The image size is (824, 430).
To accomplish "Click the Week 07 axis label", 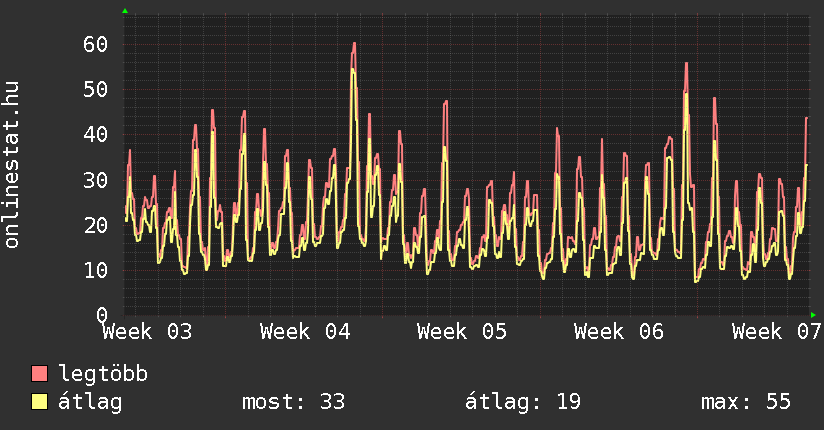I will pyautogui.click(x=777, y=331).
